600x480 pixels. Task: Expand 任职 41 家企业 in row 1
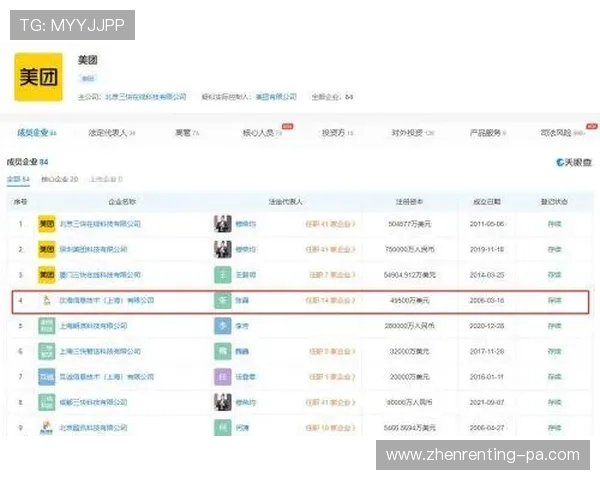330,224
